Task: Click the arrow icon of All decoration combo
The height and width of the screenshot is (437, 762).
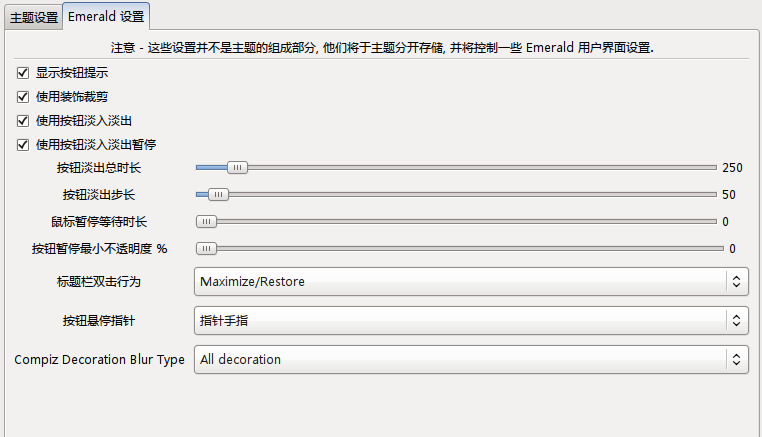Action: click(x=736, y=359)
